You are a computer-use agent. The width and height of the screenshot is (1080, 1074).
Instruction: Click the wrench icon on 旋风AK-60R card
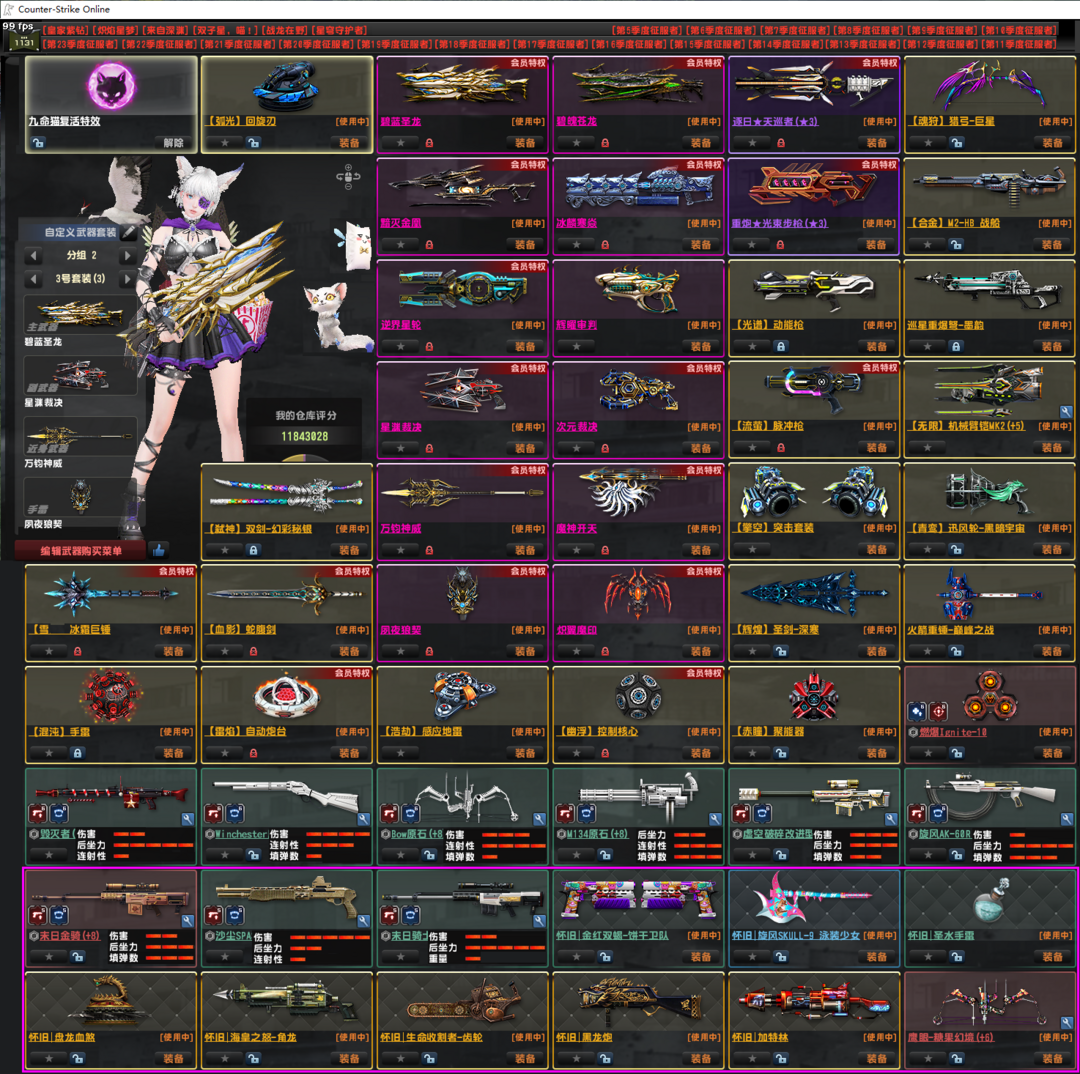1066,819
